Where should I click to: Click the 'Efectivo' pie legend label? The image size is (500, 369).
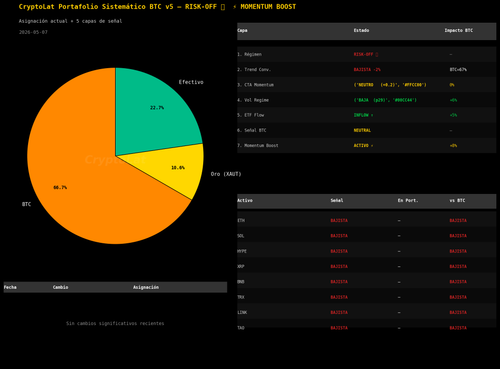point(191,82)
